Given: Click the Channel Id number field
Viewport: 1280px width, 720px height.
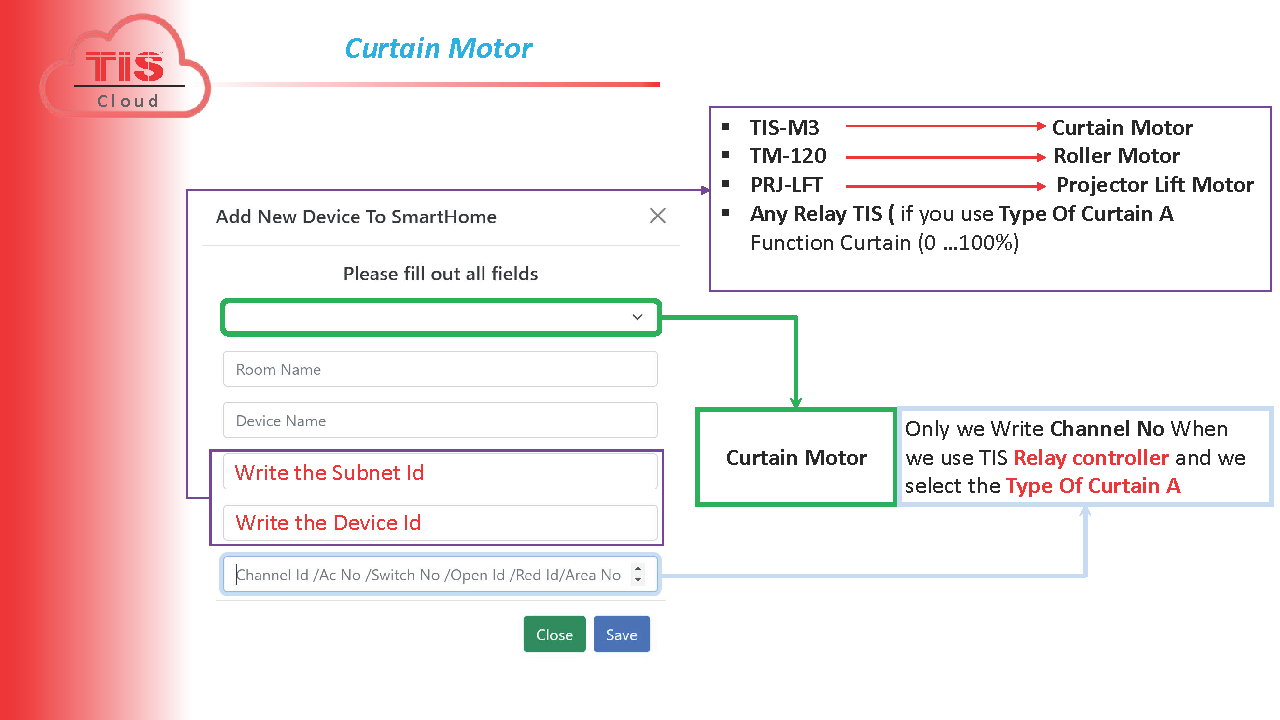Looking at the screenshot, I should click(x=440, y=575).
